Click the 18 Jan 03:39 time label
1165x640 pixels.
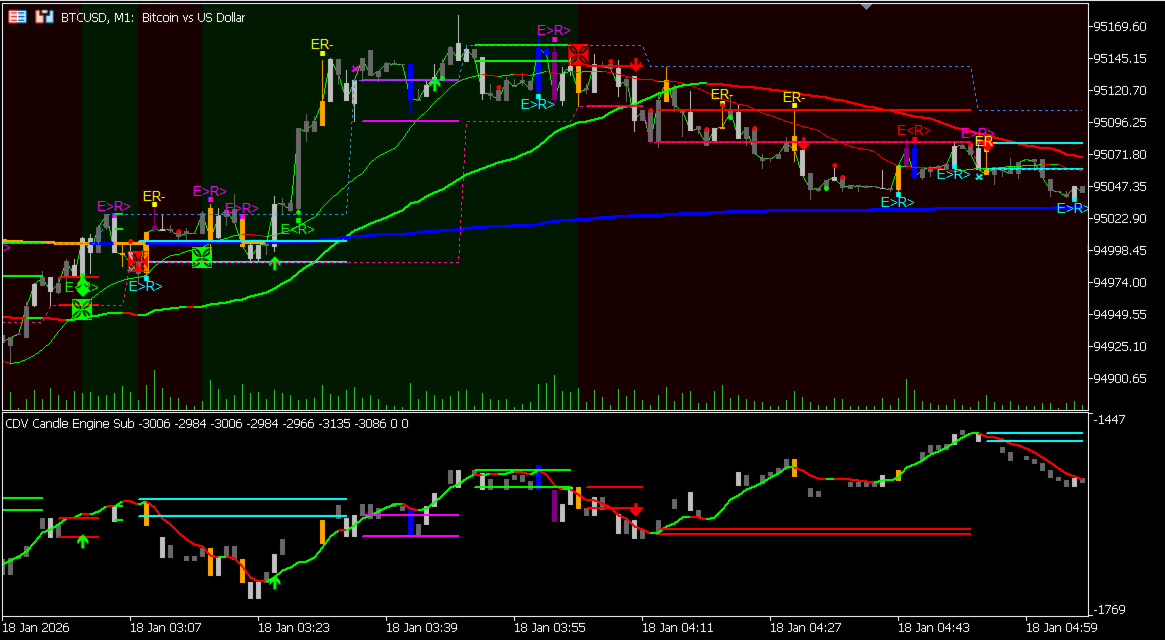pos(421,627)
